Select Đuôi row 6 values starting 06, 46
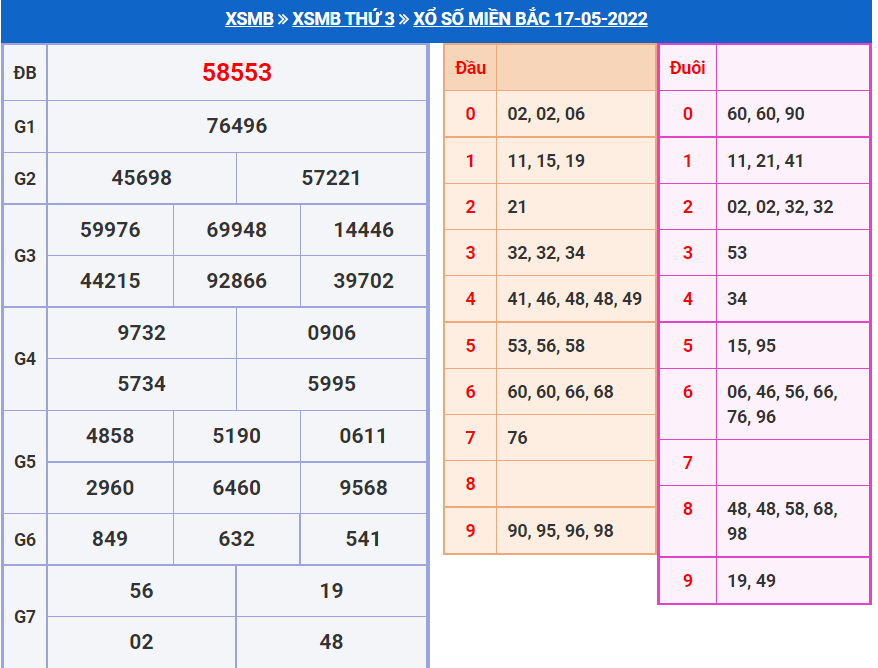878x668 pixels. coord(782,404)
